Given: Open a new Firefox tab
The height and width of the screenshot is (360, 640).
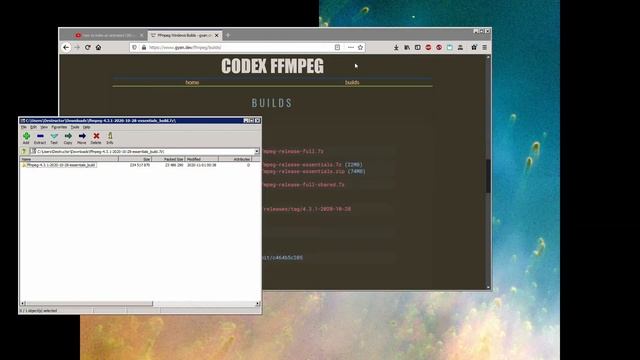Looking at the screenshot, I should tap(228, 36).
